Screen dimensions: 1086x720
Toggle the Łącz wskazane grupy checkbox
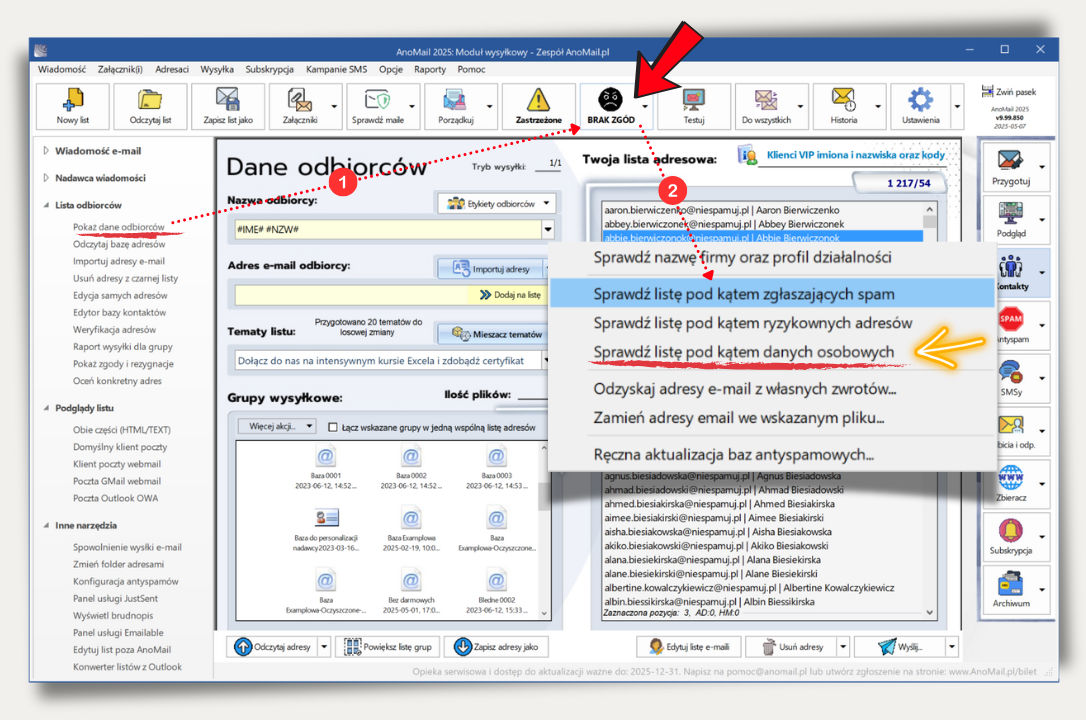(x=332, y=427)
